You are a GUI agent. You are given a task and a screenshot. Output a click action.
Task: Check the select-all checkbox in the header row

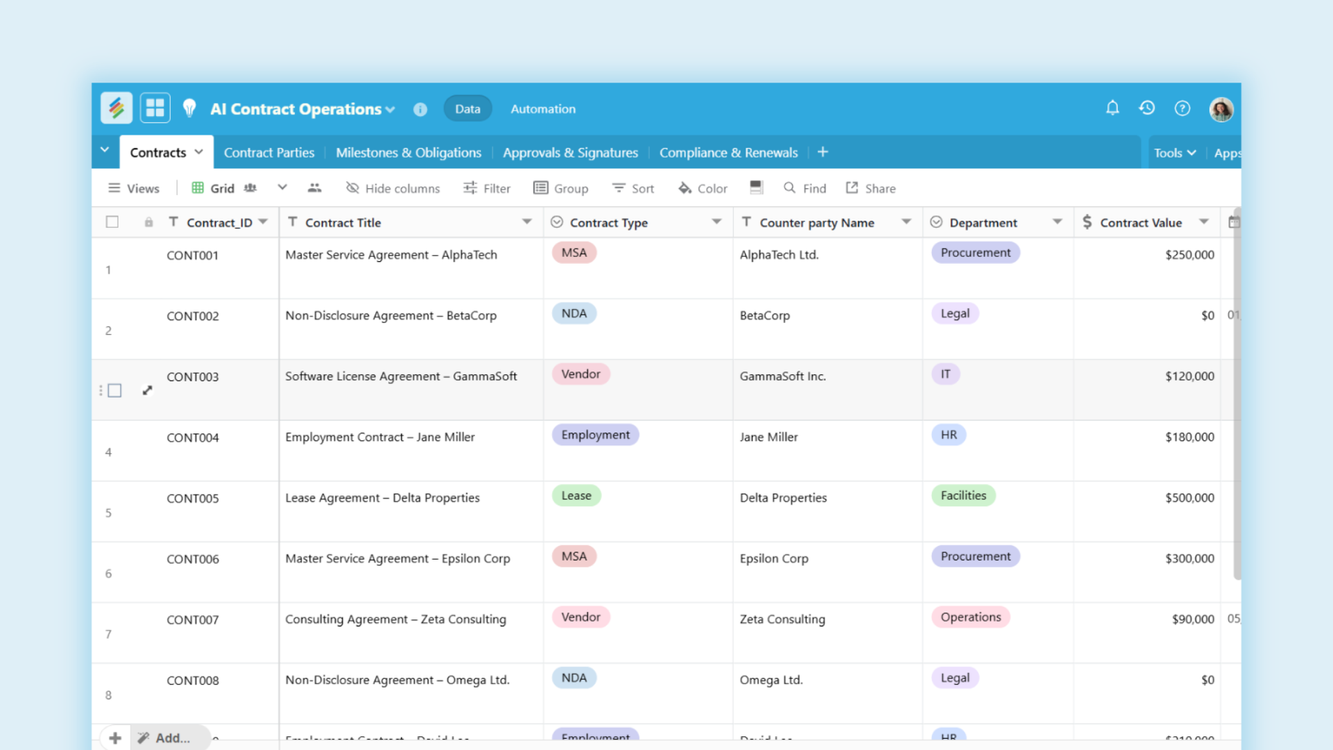pos(112,221)
